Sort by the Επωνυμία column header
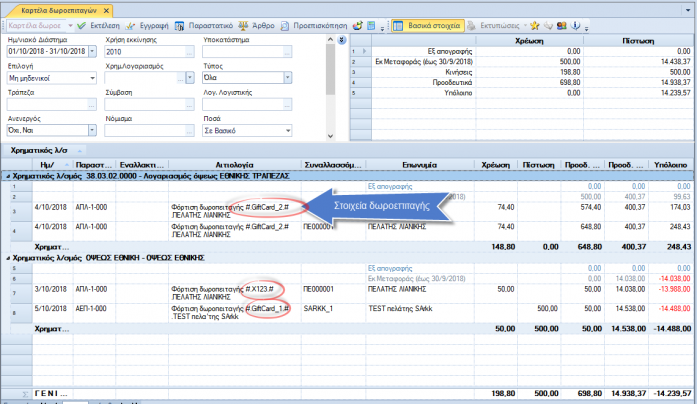The image size is (697, 404). pyautogui.click(x=420, y=165)
